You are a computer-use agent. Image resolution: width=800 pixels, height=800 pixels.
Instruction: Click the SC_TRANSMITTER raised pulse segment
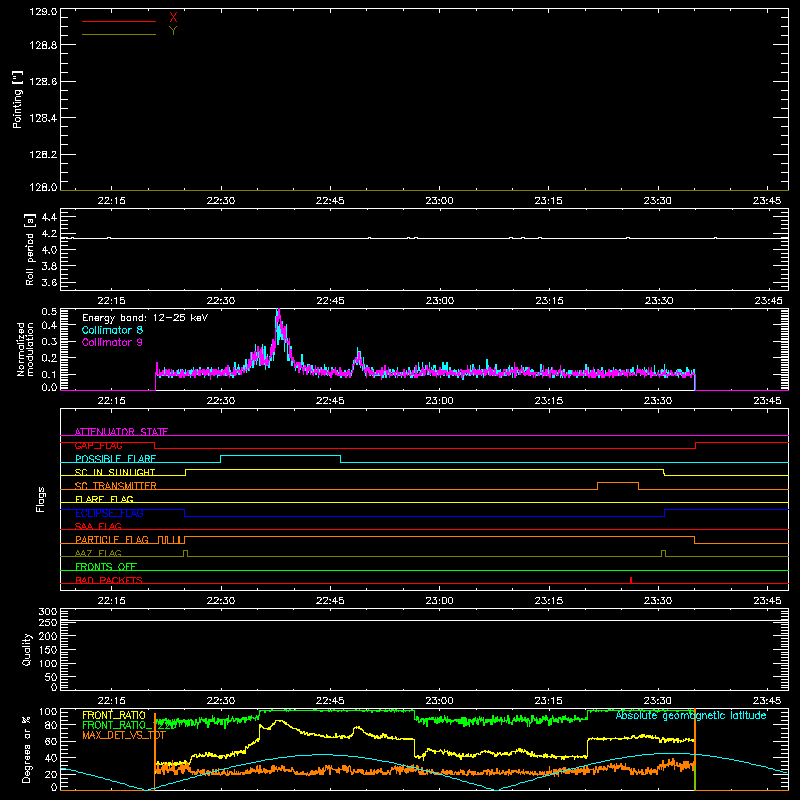click(618, 483)
